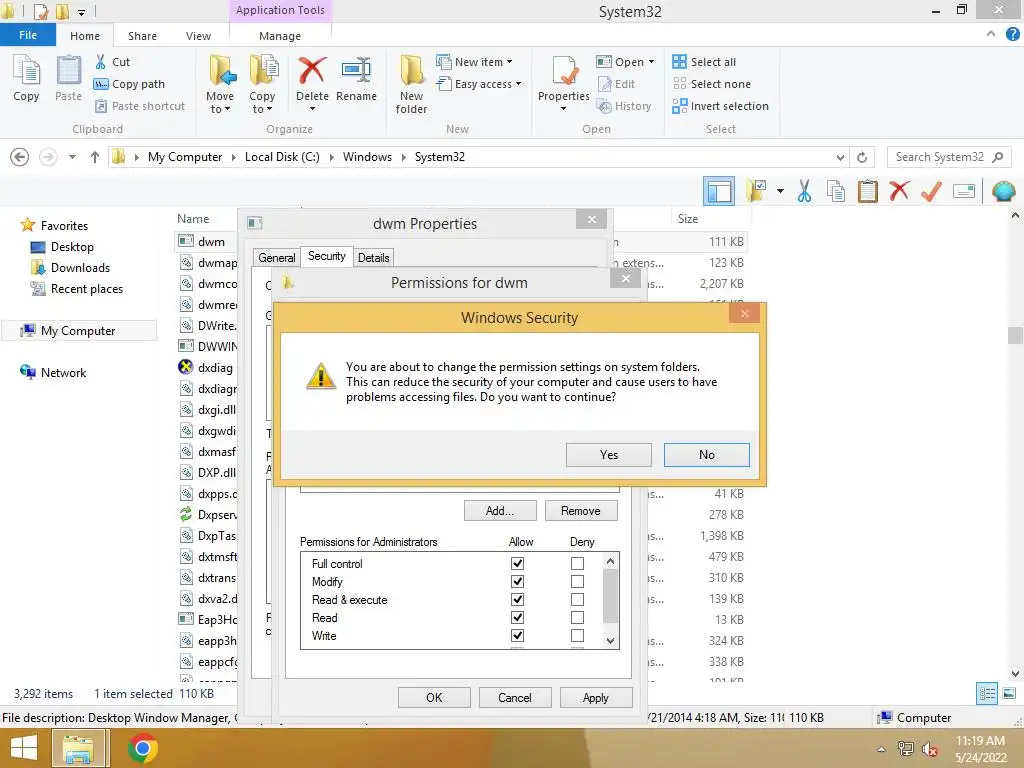The height and width of the screenshot is (768, 1024).
Task: Check Deny for Full control
Action: [x=577, y=563]
